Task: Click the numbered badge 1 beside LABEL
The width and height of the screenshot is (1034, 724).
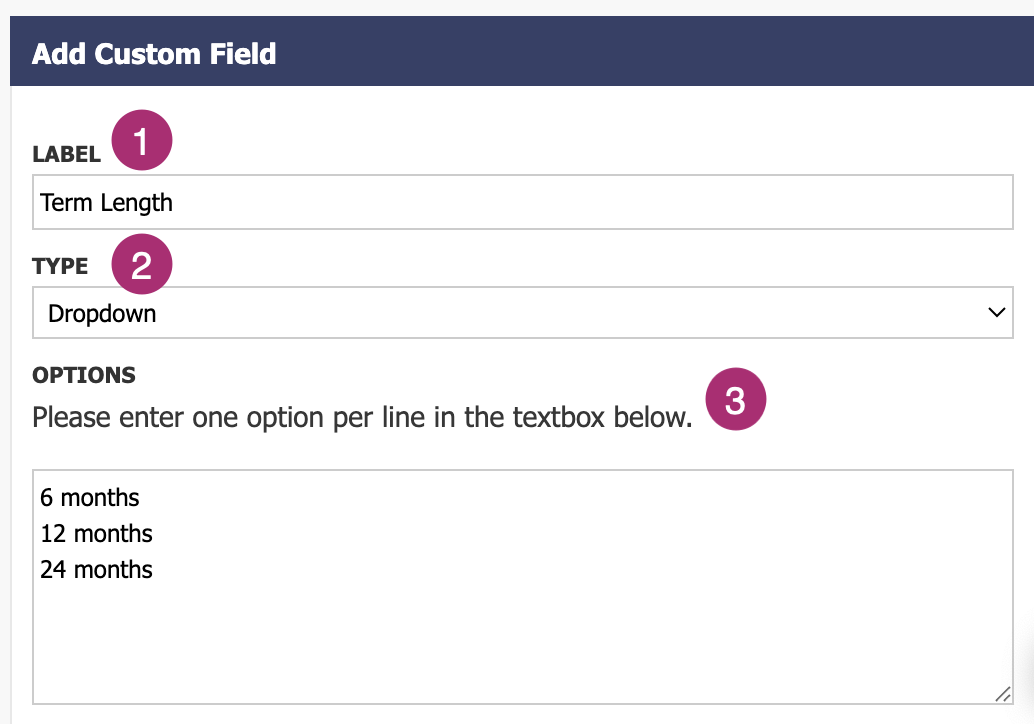Action: coord(141,139)
